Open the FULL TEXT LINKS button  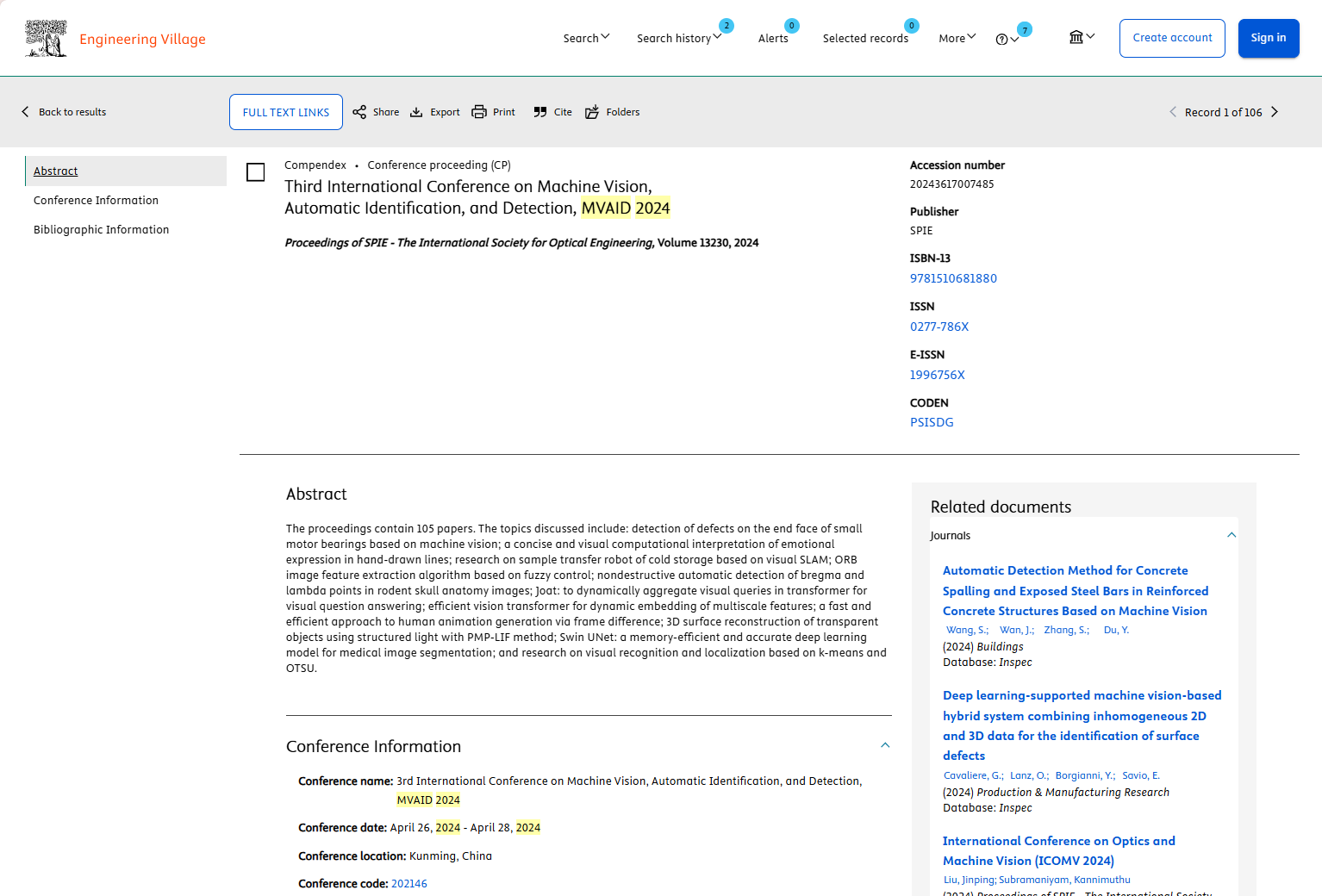(x=286, y=112)
